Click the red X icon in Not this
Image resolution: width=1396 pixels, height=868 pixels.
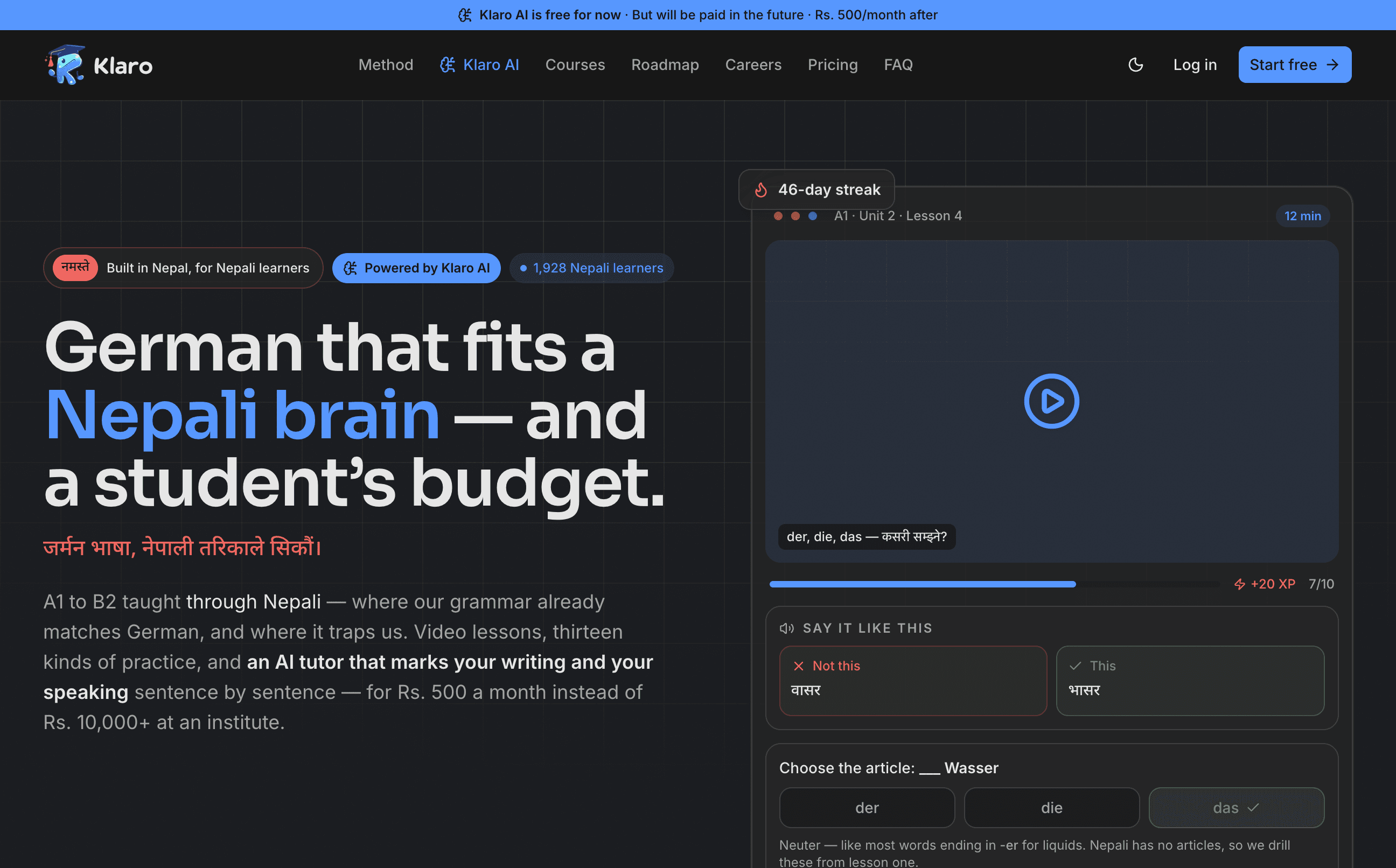pyautogui.click(x=799, y=666)
